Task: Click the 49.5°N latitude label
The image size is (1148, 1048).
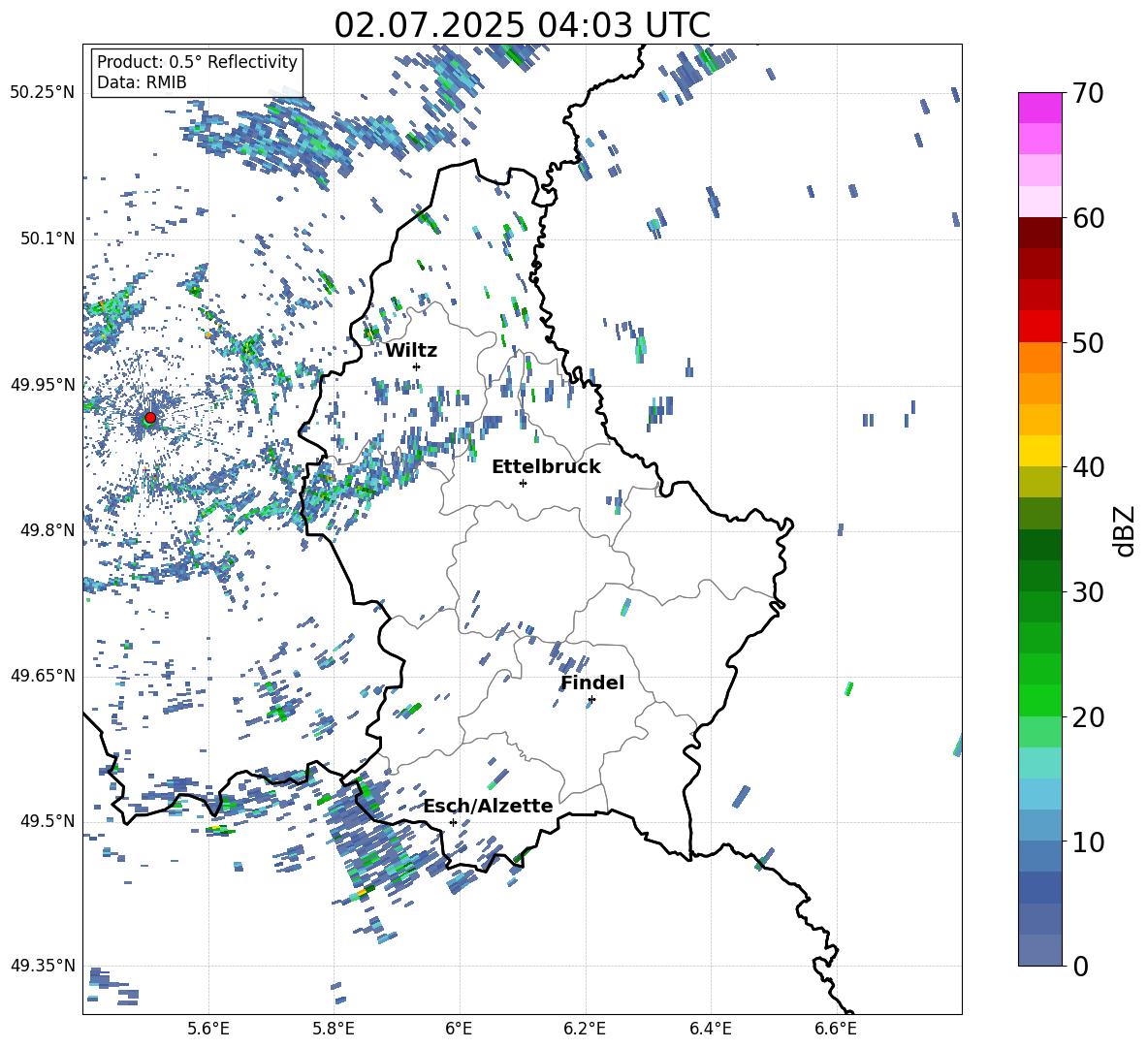Action: pyautogui.click(x=47, y=821)
